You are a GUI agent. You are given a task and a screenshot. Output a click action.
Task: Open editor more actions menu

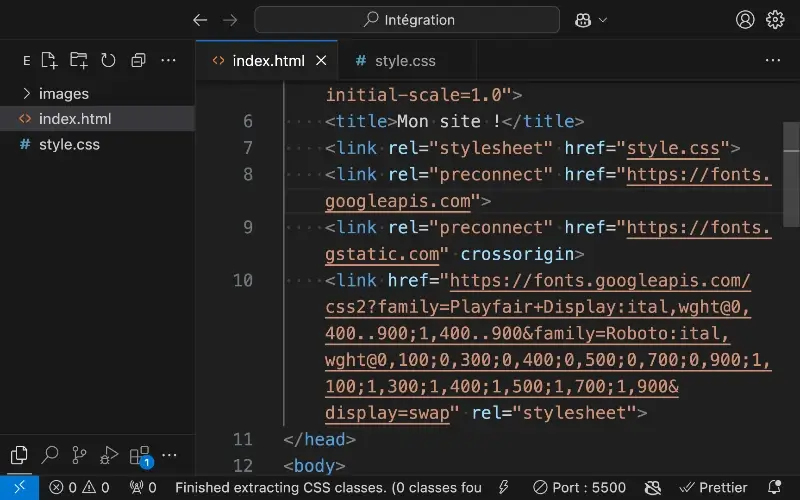click(772, 60)
